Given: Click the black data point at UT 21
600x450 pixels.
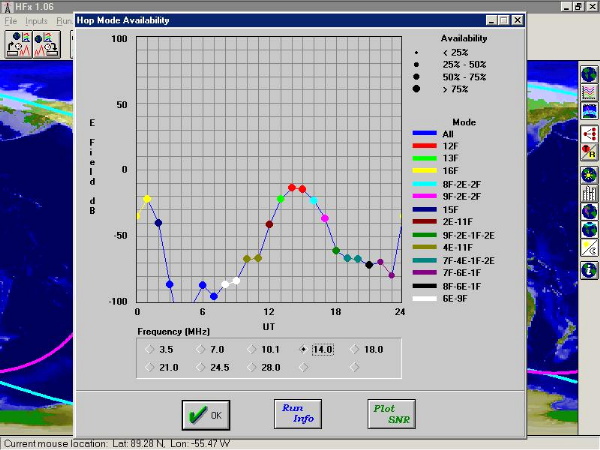Looking at the screenshot, I should pos(369,264).
